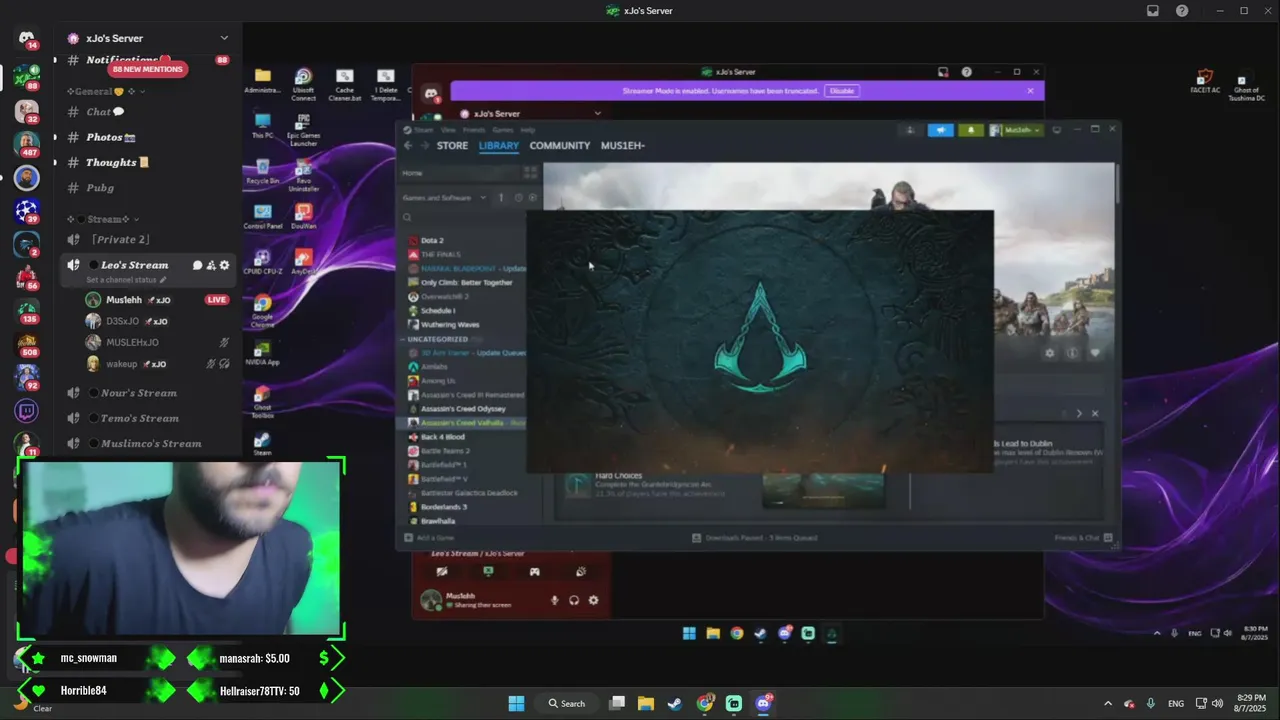The width and height of the screenshot is (1280, 720).
Task: Open the soccer ball server icon
Action: (x=27, y=211)
